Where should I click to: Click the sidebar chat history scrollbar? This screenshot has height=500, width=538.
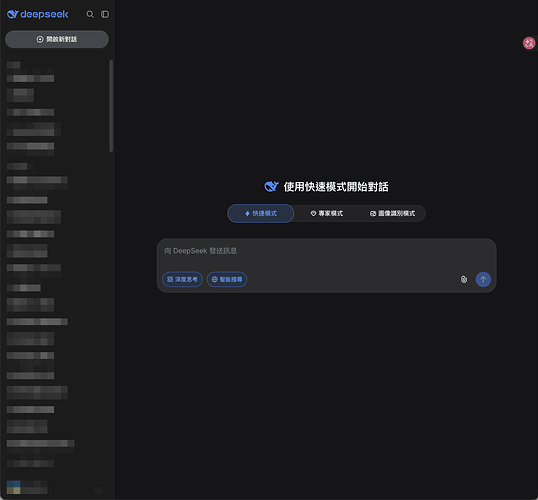pyautogui.click(x=111, y=106)
